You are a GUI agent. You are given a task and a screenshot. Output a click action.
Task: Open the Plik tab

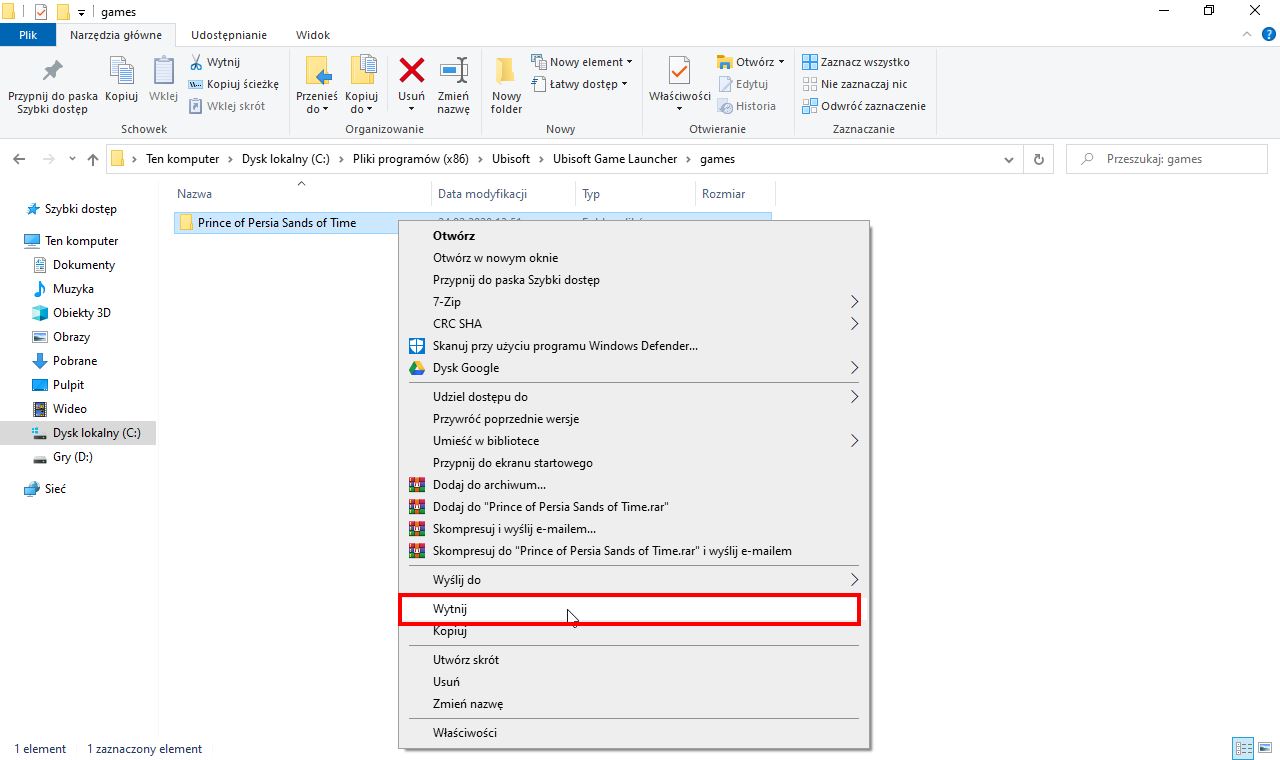click(x=28, y=35)
